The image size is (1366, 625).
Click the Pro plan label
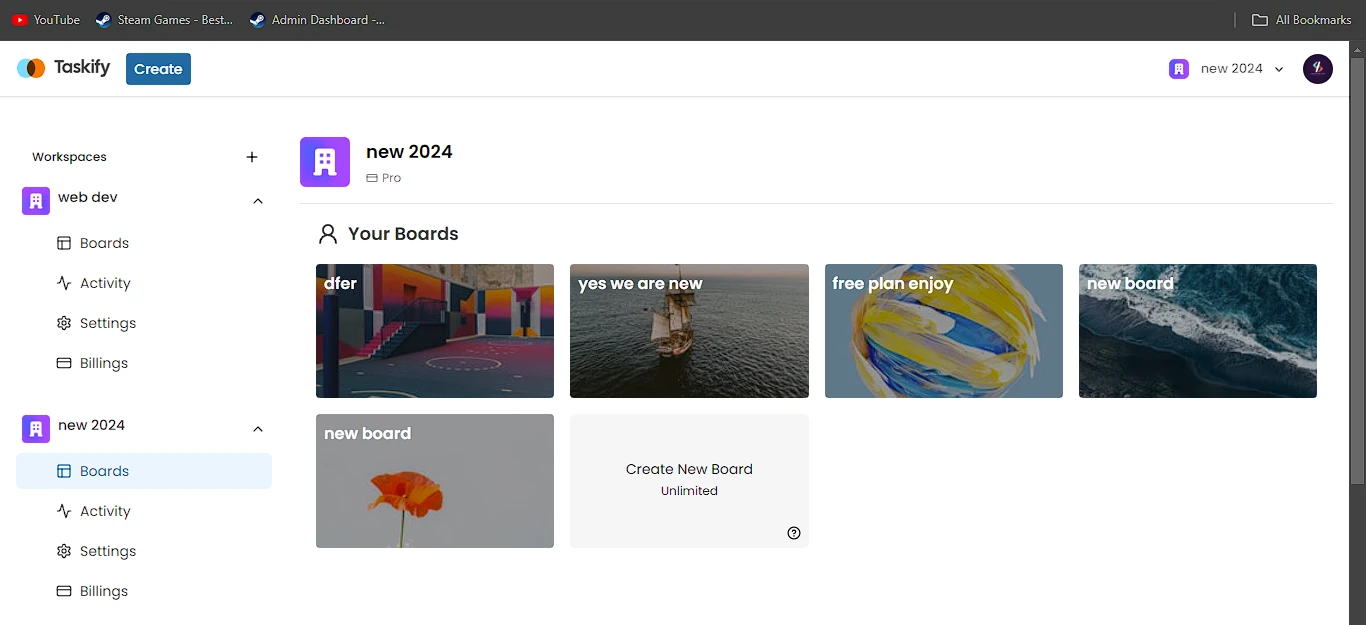coord(384,178)
